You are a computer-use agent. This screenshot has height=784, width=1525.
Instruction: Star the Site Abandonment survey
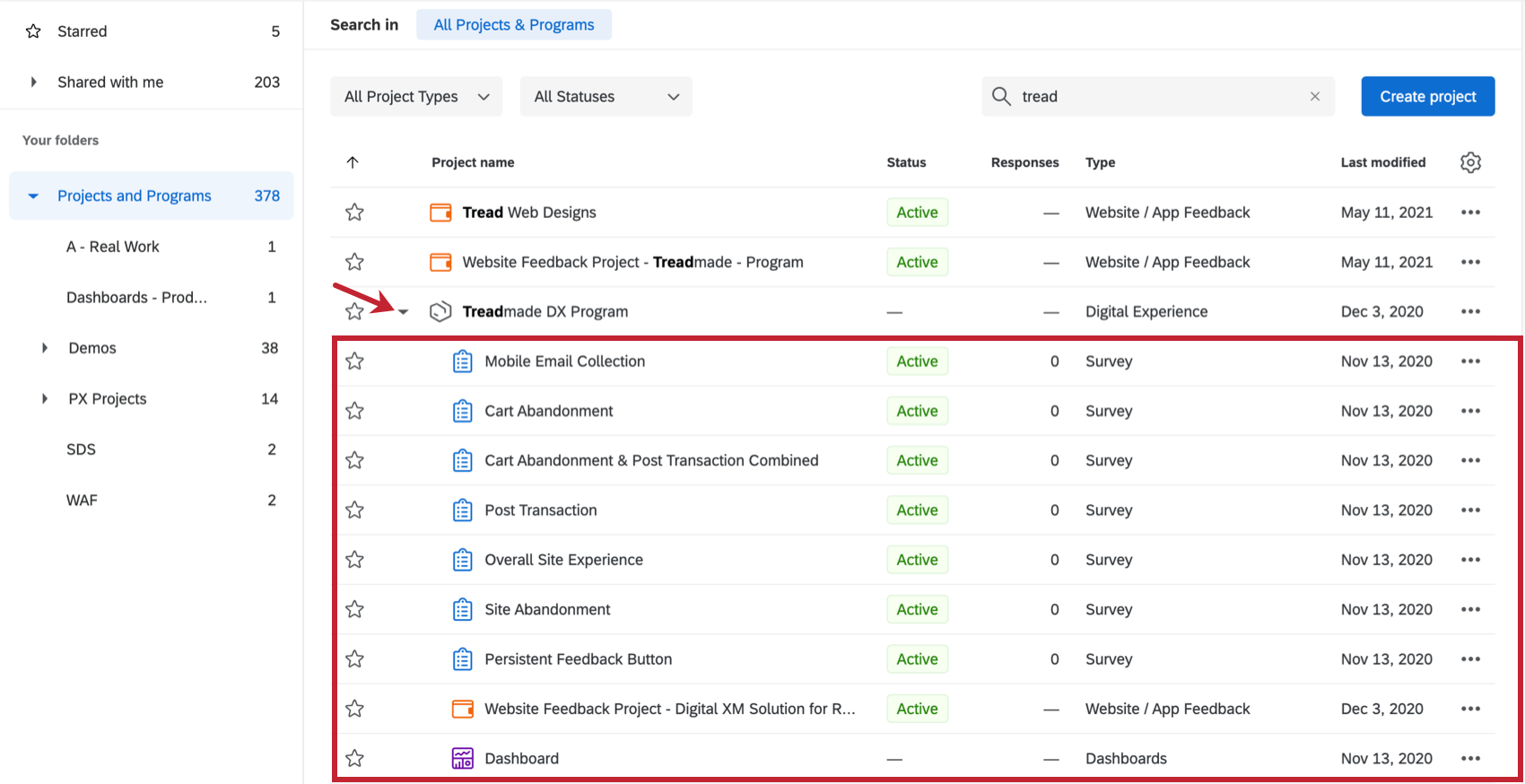point(354,609)
